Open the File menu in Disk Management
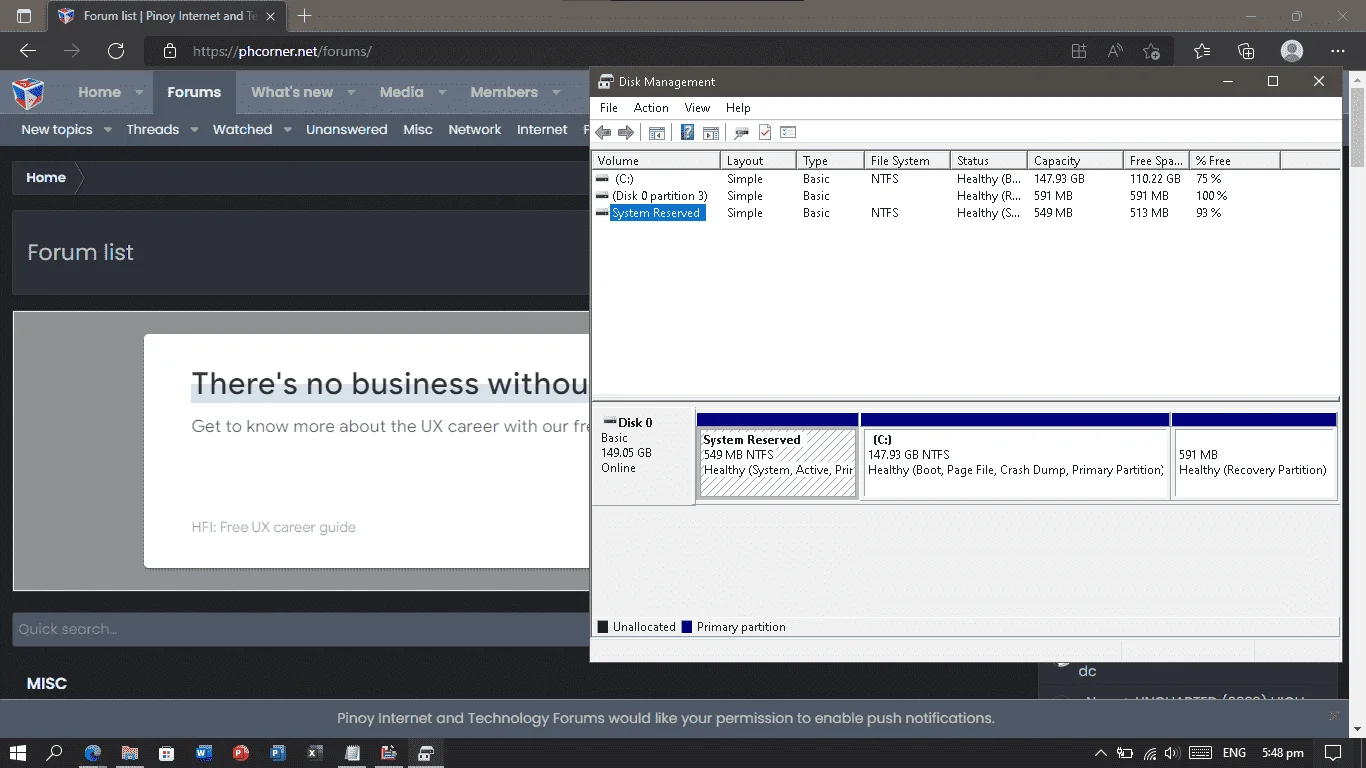Image resolution: width=1366 pixels, height=768 pixels. coord(609,108)
